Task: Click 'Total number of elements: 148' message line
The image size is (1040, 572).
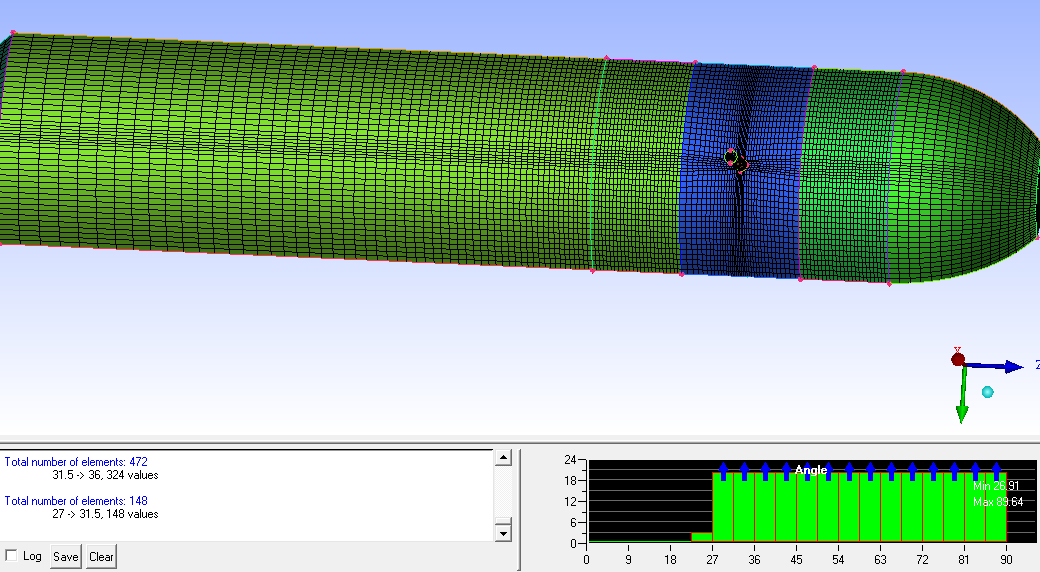Action: (76, 501)
